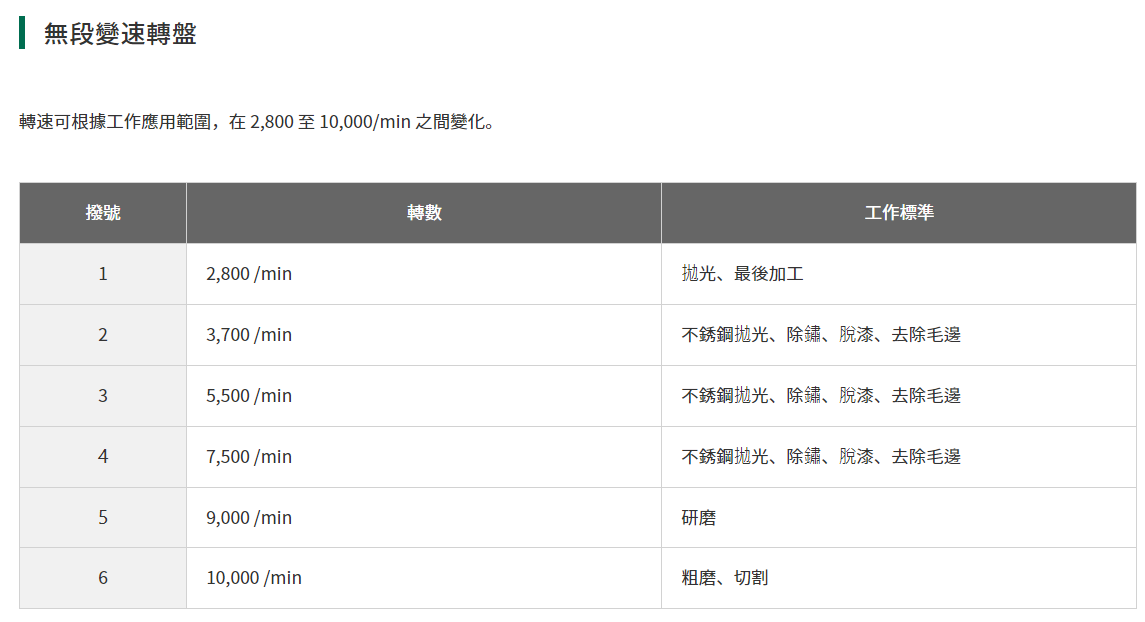Select the 撥號 column header
Screen dimensions: 1145x622
(x=103, y=213)
